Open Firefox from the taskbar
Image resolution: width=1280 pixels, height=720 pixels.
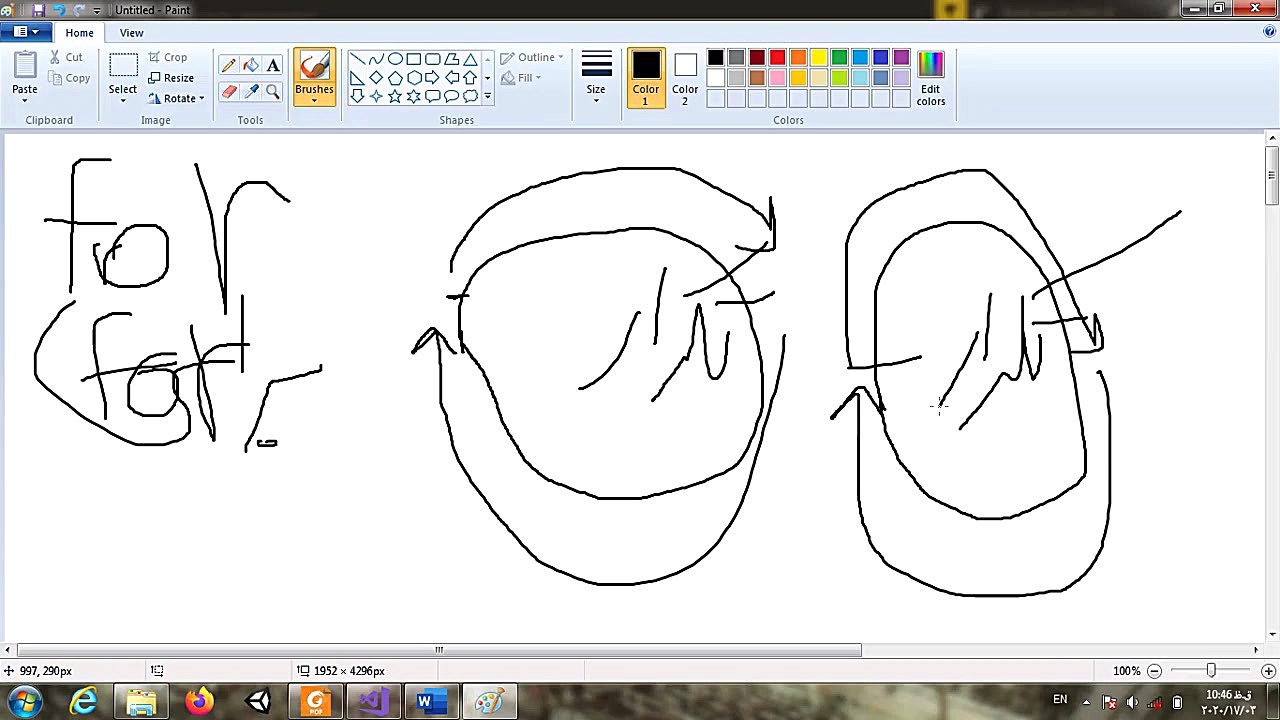(200, 701)
